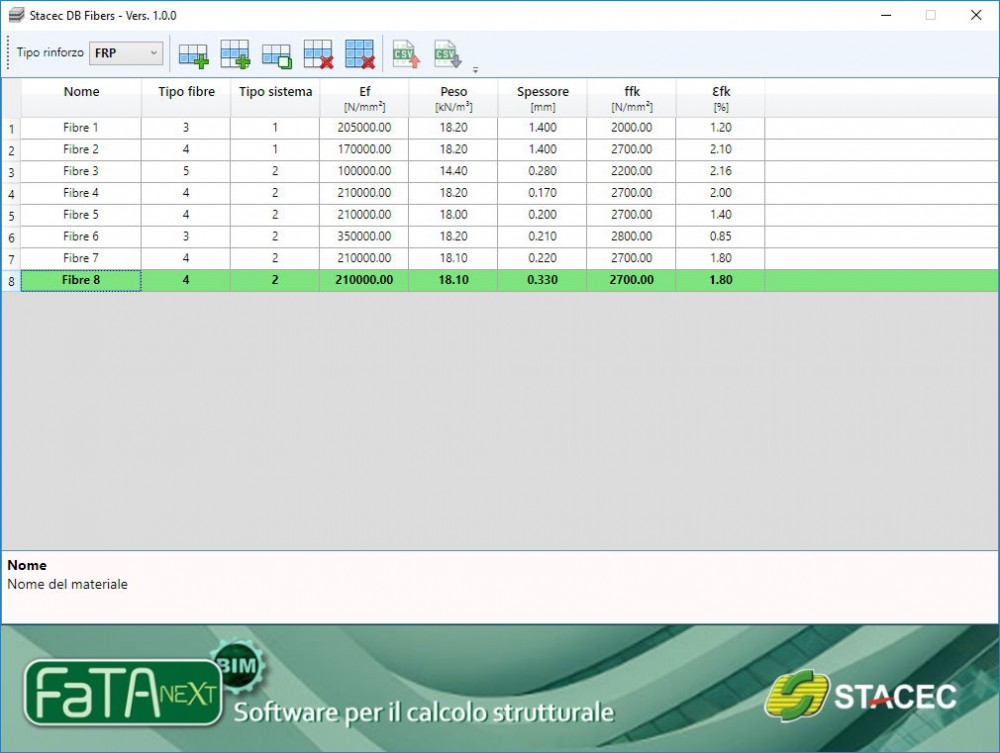Click the duplicate row icon with green square

click(277, 55)
